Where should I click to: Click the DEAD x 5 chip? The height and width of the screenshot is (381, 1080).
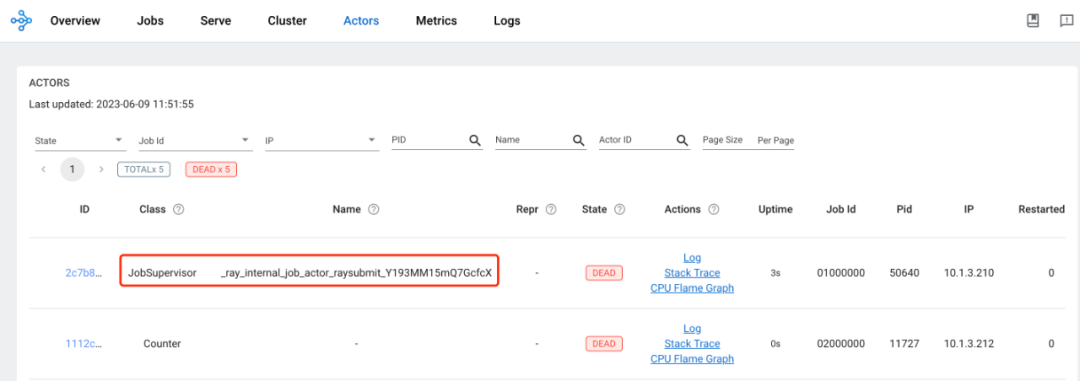point(211,169)
